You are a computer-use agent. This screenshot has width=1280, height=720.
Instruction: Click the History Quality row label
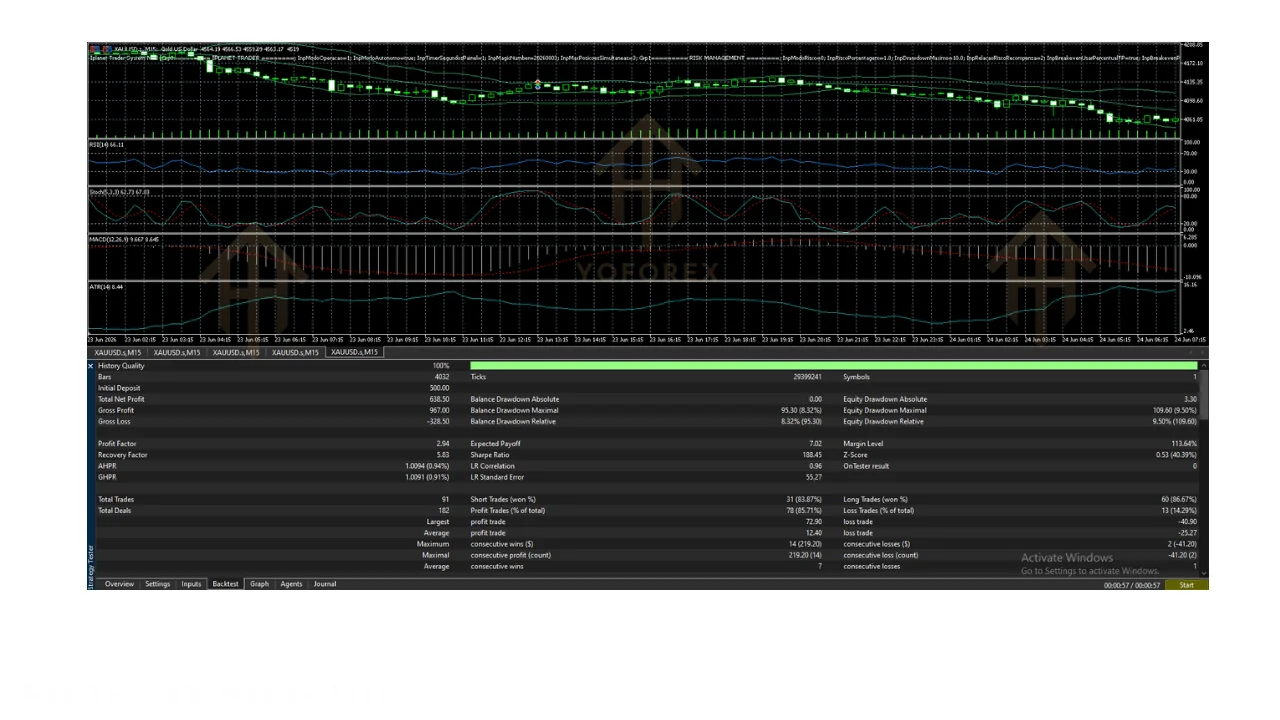(x=121, y=366)
